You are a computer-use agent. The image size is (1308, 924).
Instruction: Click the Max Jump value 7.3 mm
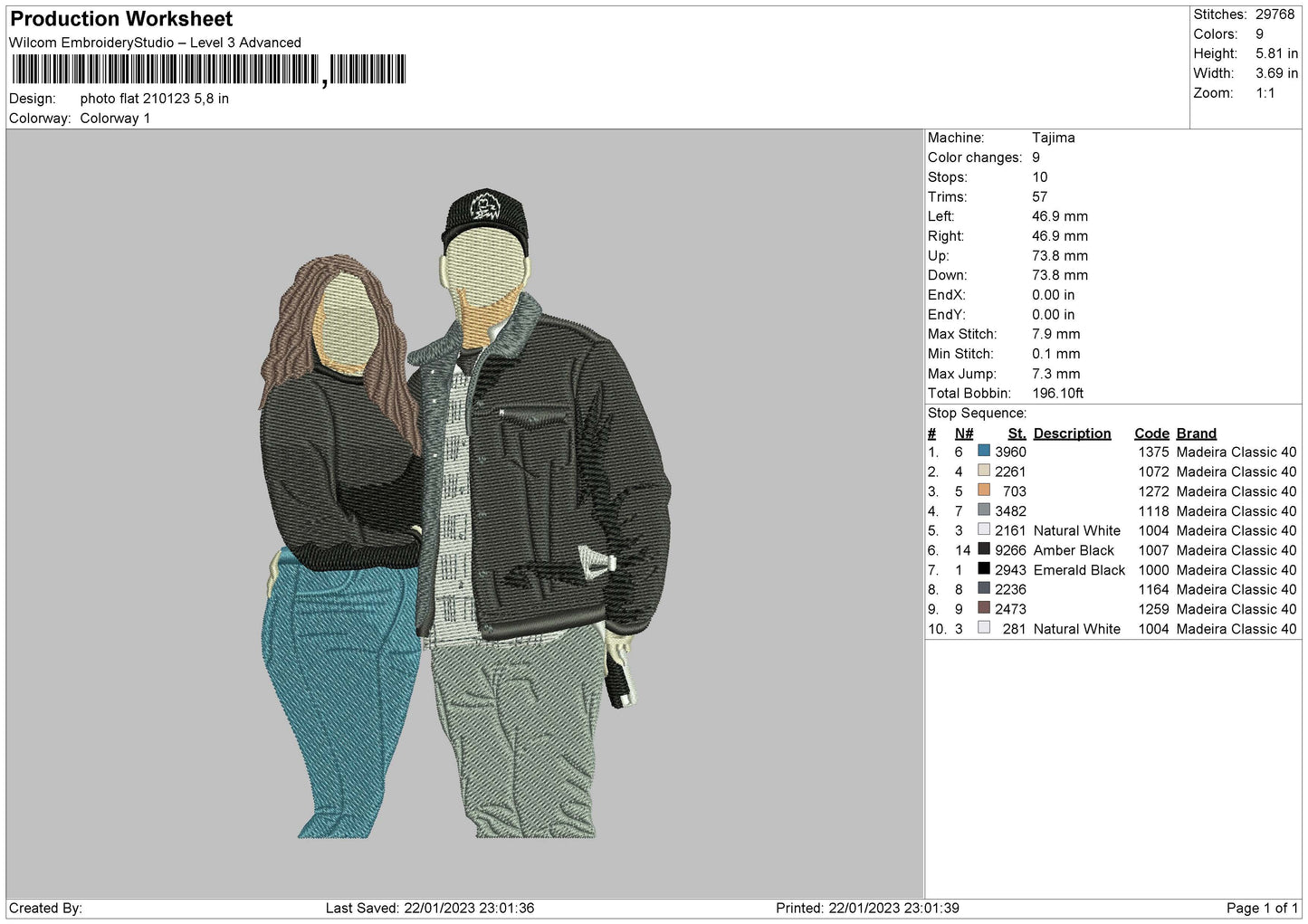click(1055, 373)
